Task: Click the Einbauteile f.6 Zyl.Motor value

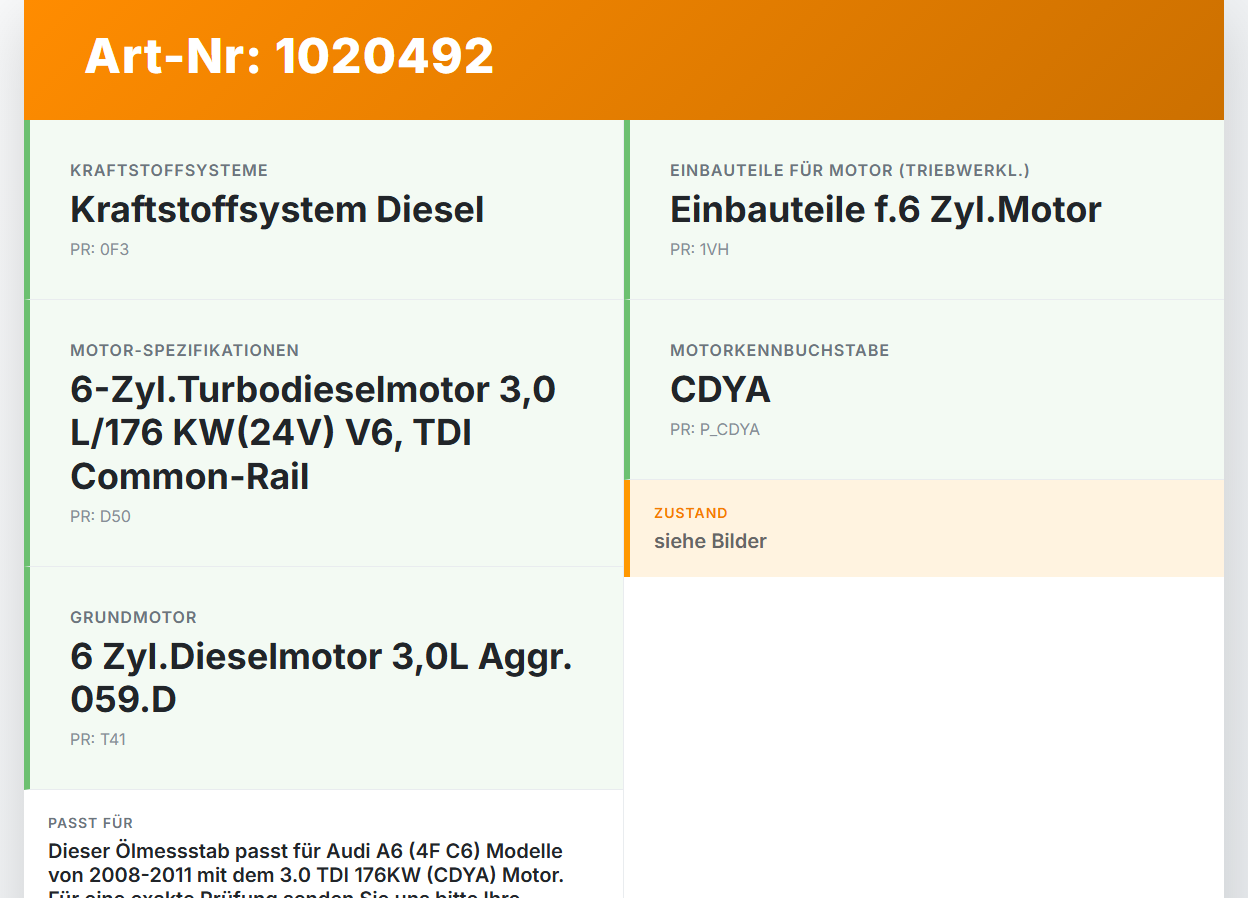Action: click(885, 210)
